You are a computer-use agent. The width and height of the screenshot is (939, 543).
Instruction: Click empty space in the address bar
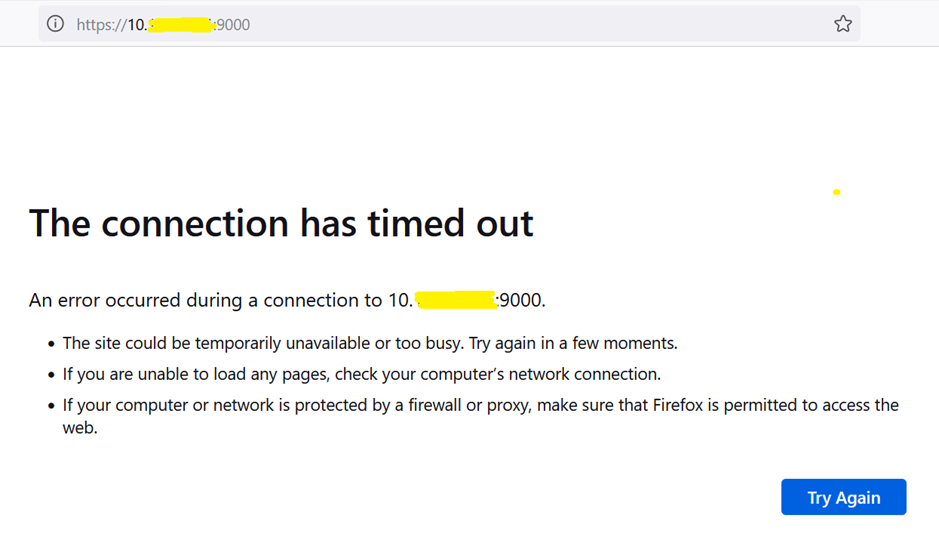(550, 24)
